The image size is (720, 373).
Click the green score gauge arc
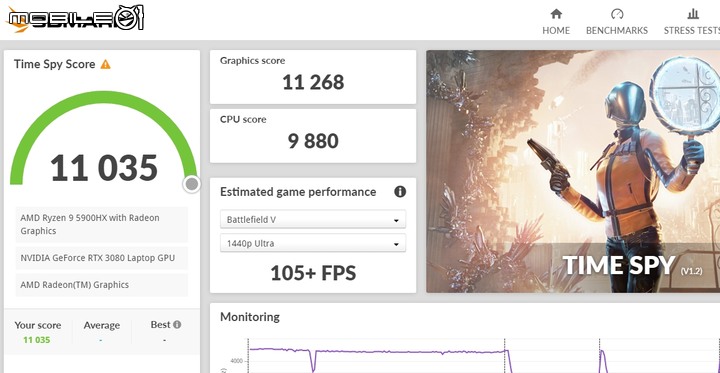104,98
